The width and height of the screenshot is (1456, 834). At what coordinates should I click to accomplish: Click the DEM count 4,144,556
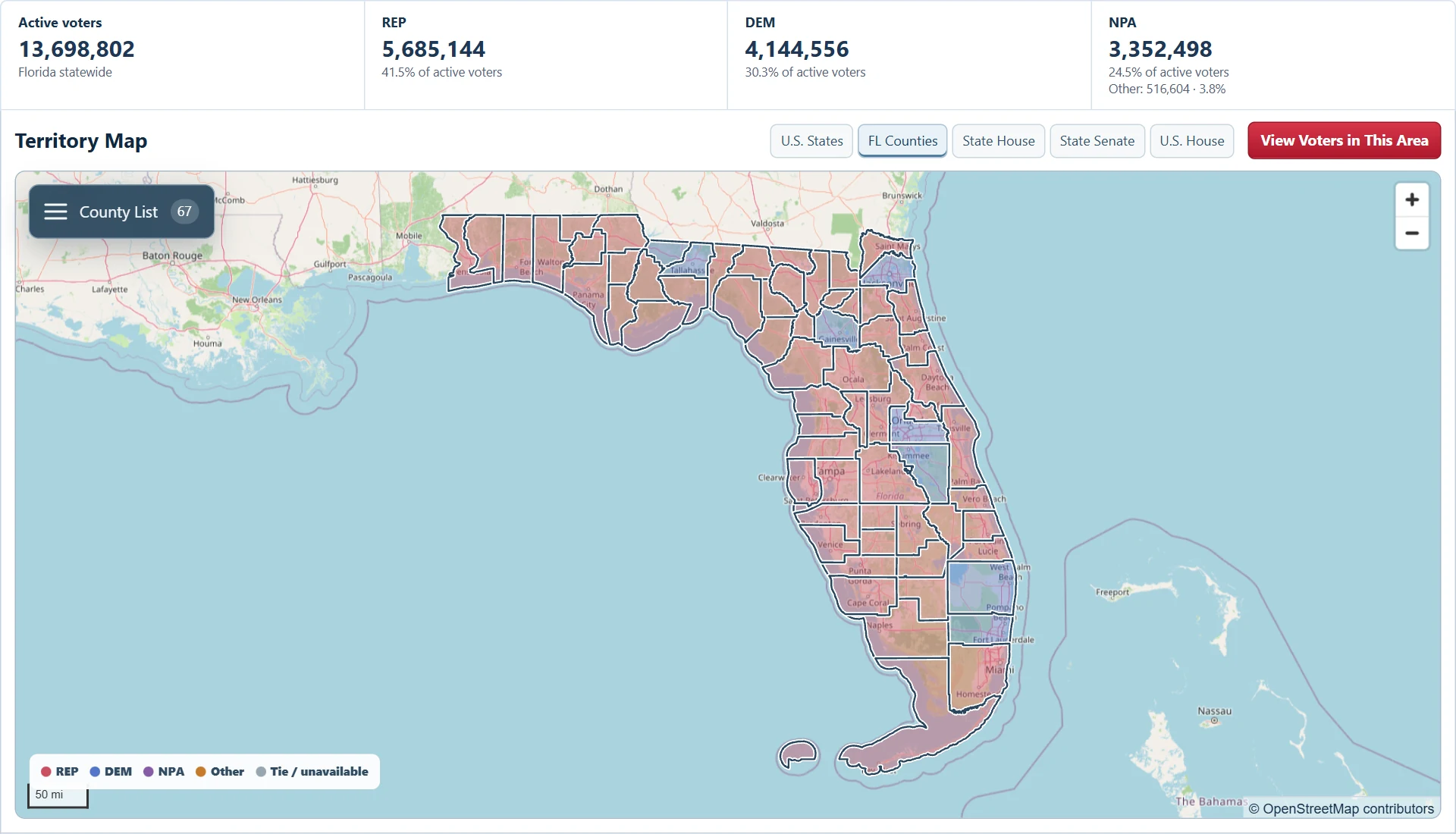point(796,49)
